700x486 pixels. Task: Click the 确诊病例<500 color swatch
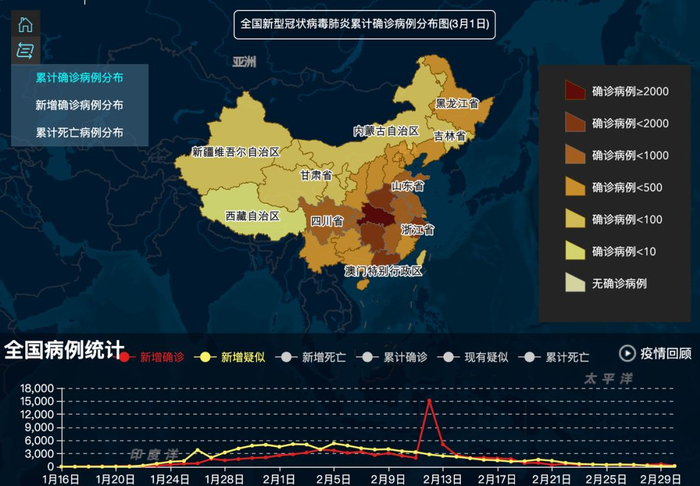coord(575,187)
